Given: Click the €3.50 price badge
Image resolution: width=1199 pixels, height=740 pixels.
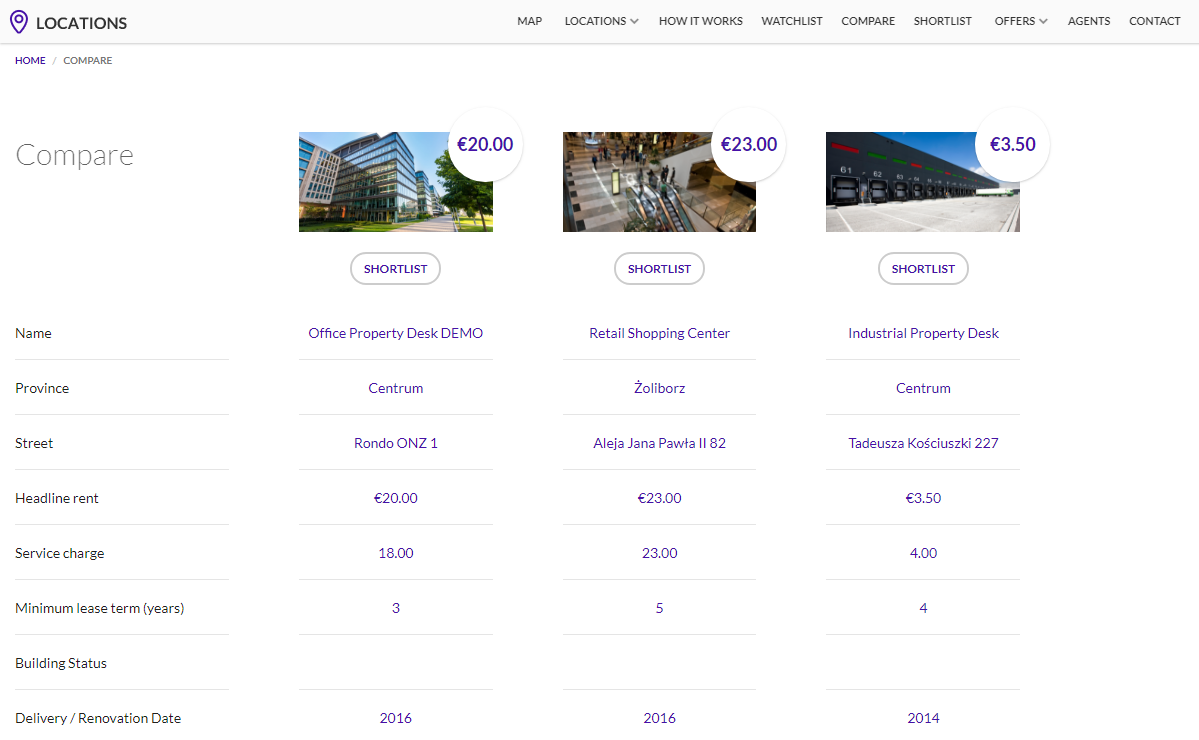Looking at the screenshot, I should tap(1012, 144).
